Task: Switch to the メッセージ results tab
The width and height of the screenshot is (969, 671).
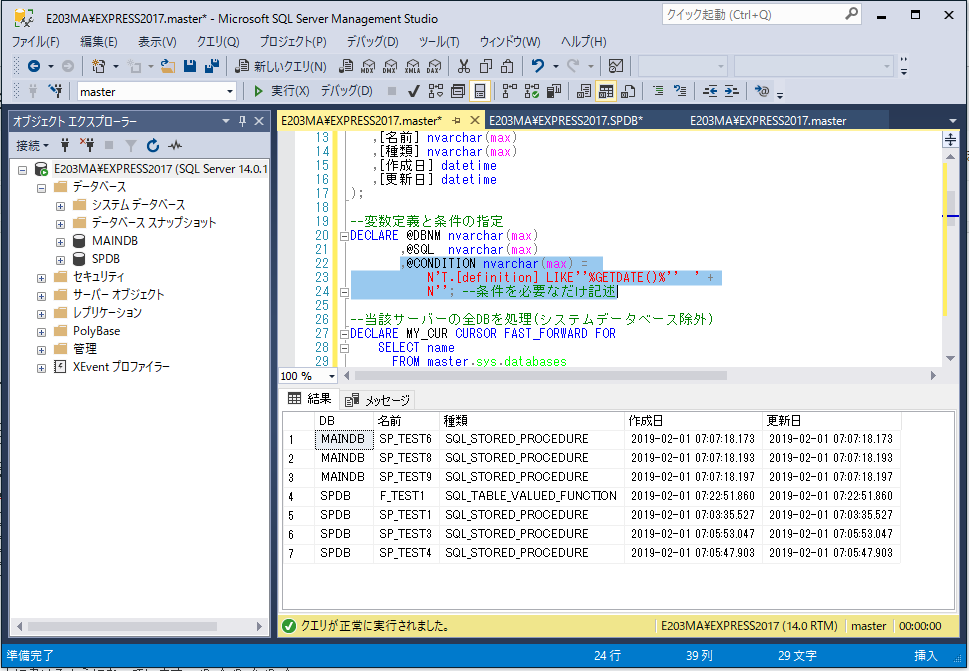Action: (x=378, y=400)
